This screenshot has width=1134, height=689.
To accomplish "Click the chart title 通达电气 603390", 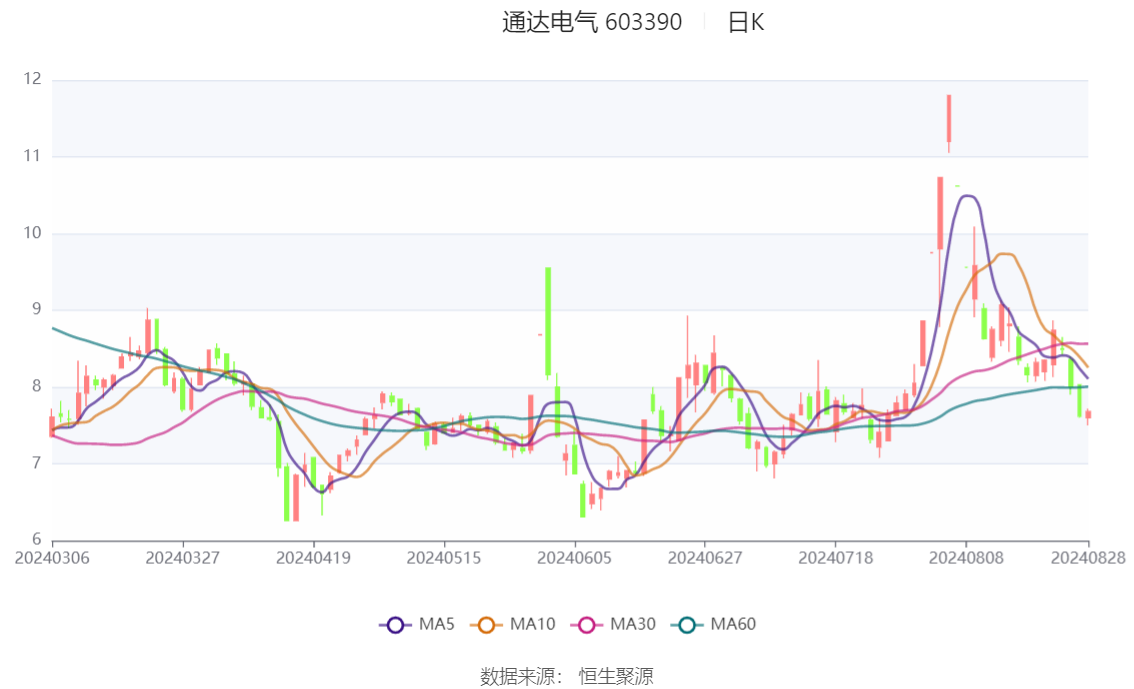I will 592,22.
